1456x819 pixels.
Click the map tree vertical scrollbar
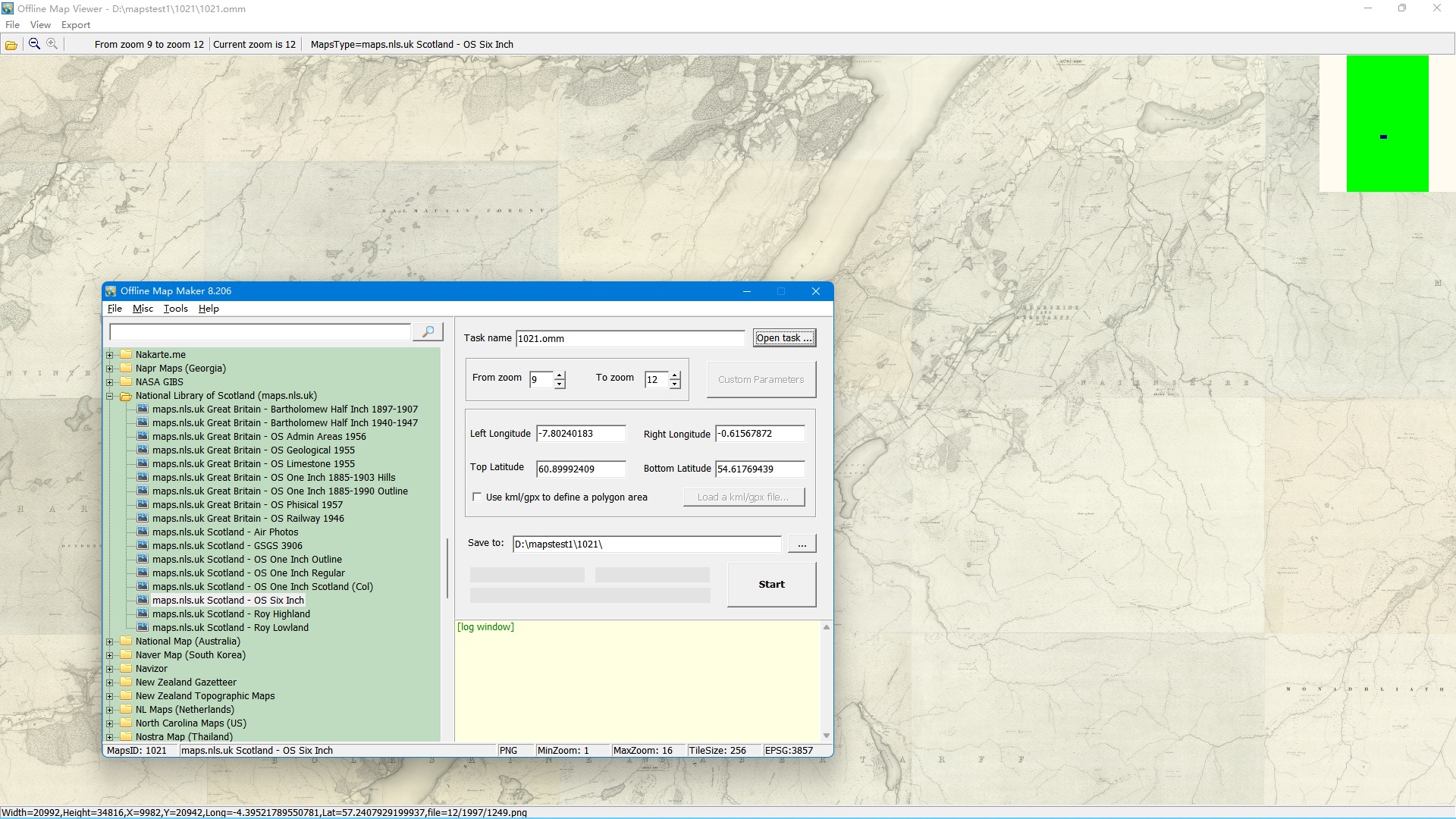point(447,567)
